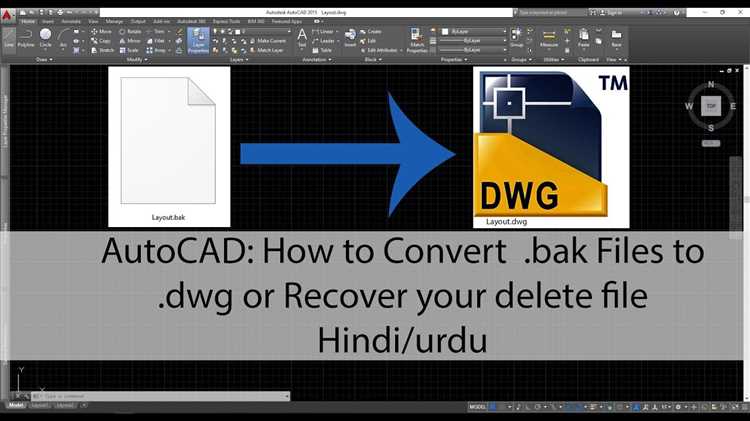Click the Base view button
The height and width of the screenshot is (421, 750).
tap(616, 38)
